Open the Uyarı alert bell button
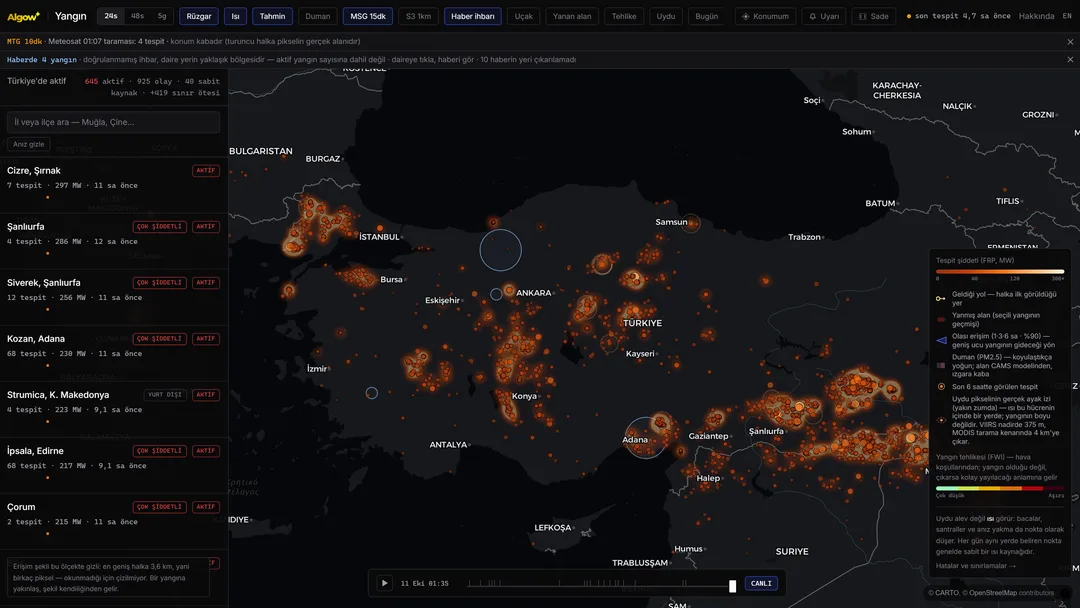The height and width of the screenshot is (608, 1080). pyautogui.click(x=824, y=16)
